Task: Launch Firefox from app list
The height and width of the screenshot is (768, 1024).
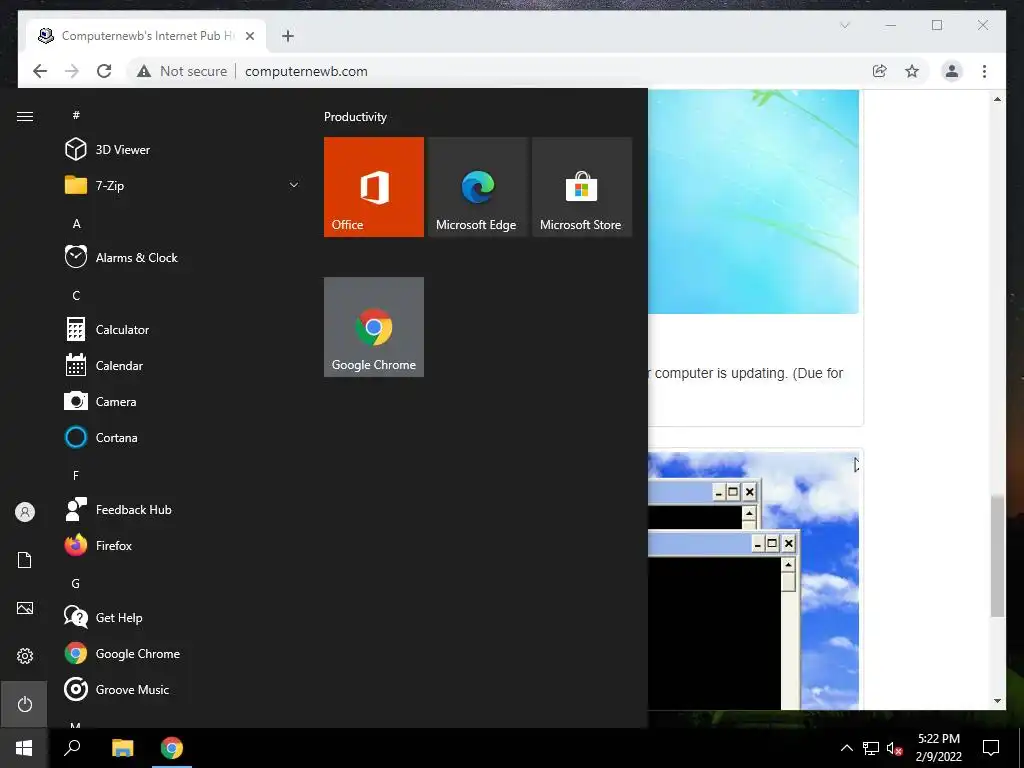Action: pyautogui.click(x=180, y=545)
